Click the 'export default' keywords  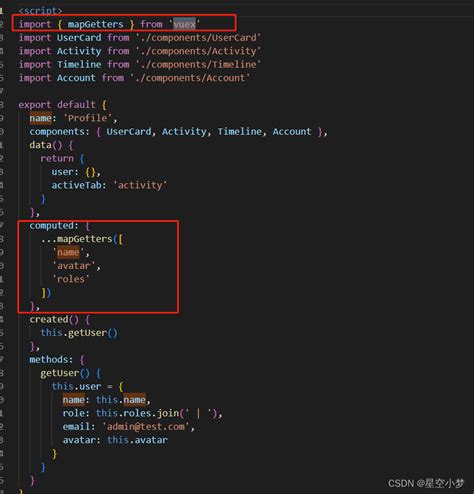(x=57, y=105)
